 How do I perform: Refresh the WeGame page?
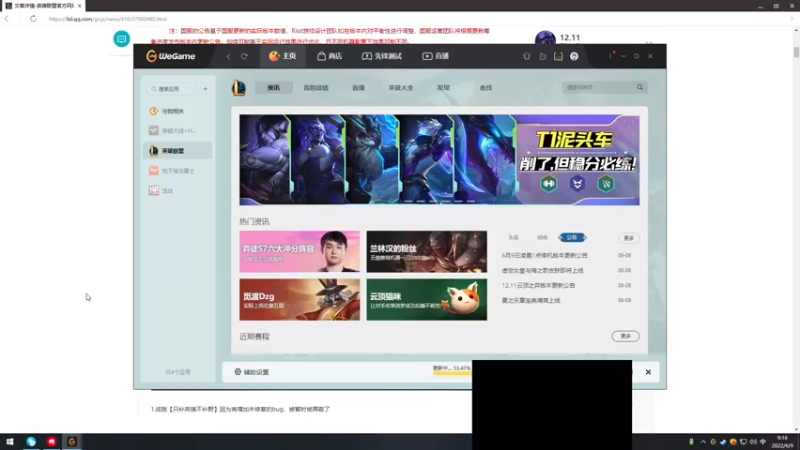244,56
